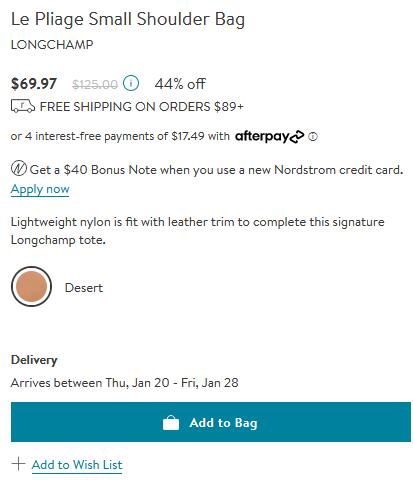The image size is (413, 499).
Task: Click the crossed-out $125.00 original price
Action: click(x=95, y=84)
